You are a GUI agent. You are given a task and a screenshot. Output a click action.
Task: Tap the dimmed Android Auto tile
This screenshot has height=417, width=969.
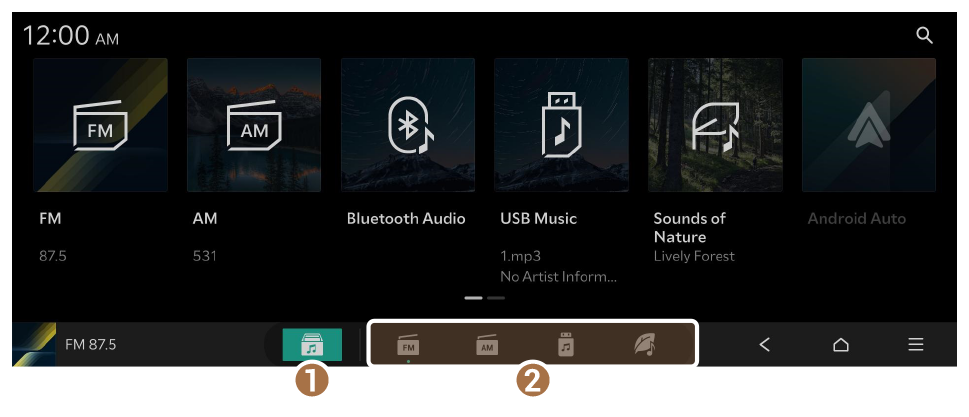pos(869,125)
